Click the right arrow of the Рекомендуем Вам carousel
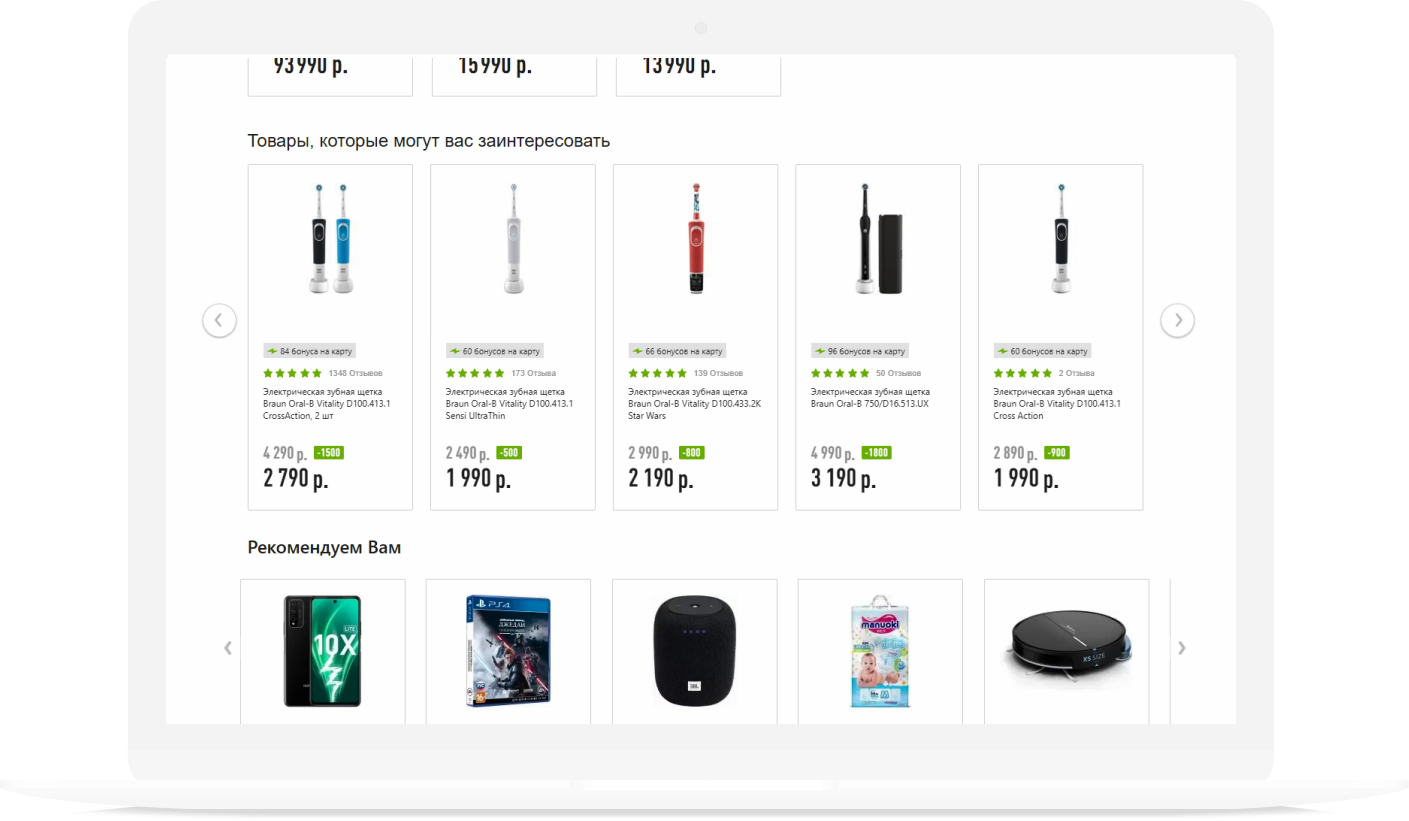This screenshot has height=821, width=1409. (x=1182, y=648)
